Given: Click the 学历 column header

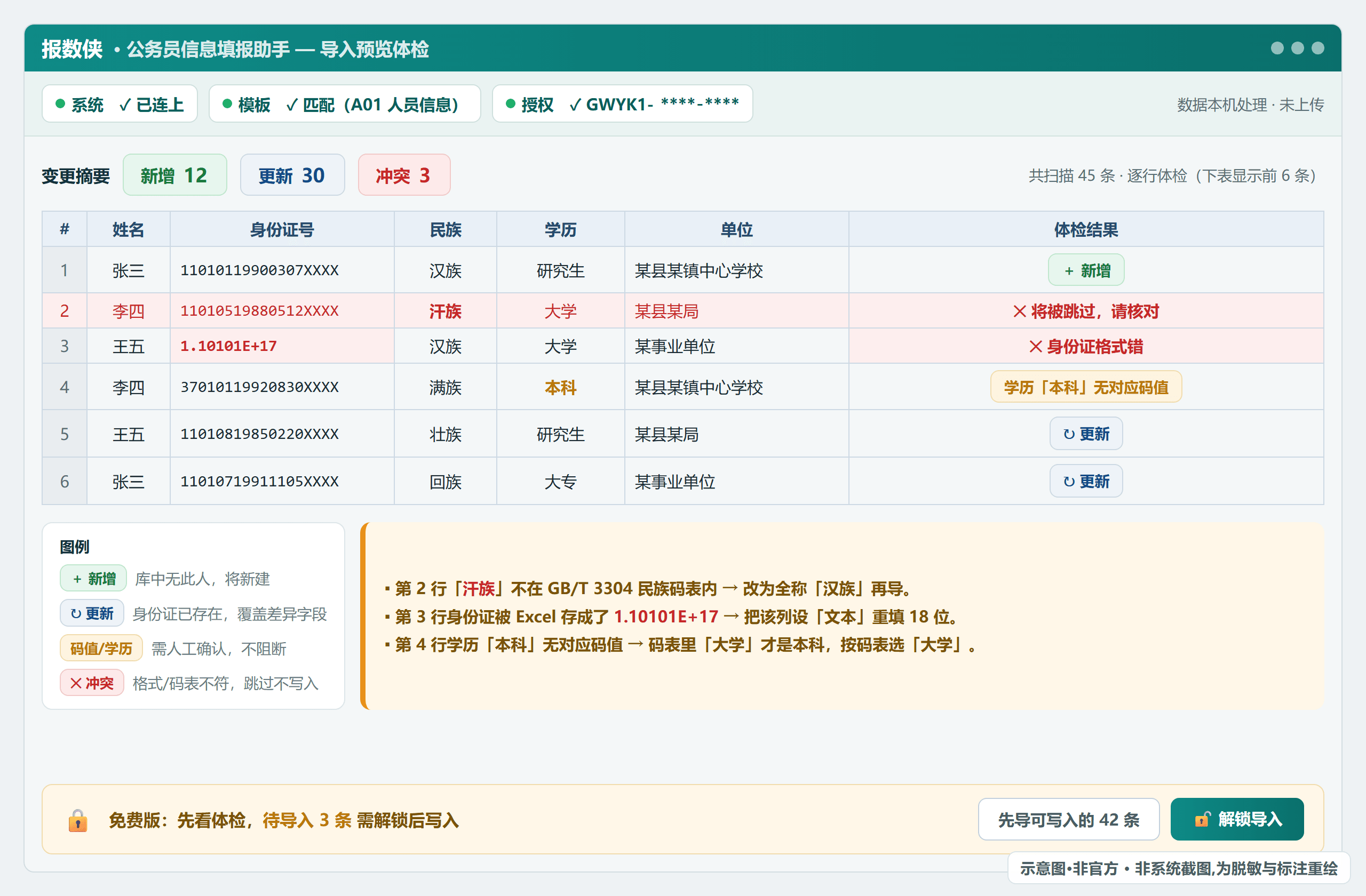Looking at the screenshot, I should coord(560,229).
